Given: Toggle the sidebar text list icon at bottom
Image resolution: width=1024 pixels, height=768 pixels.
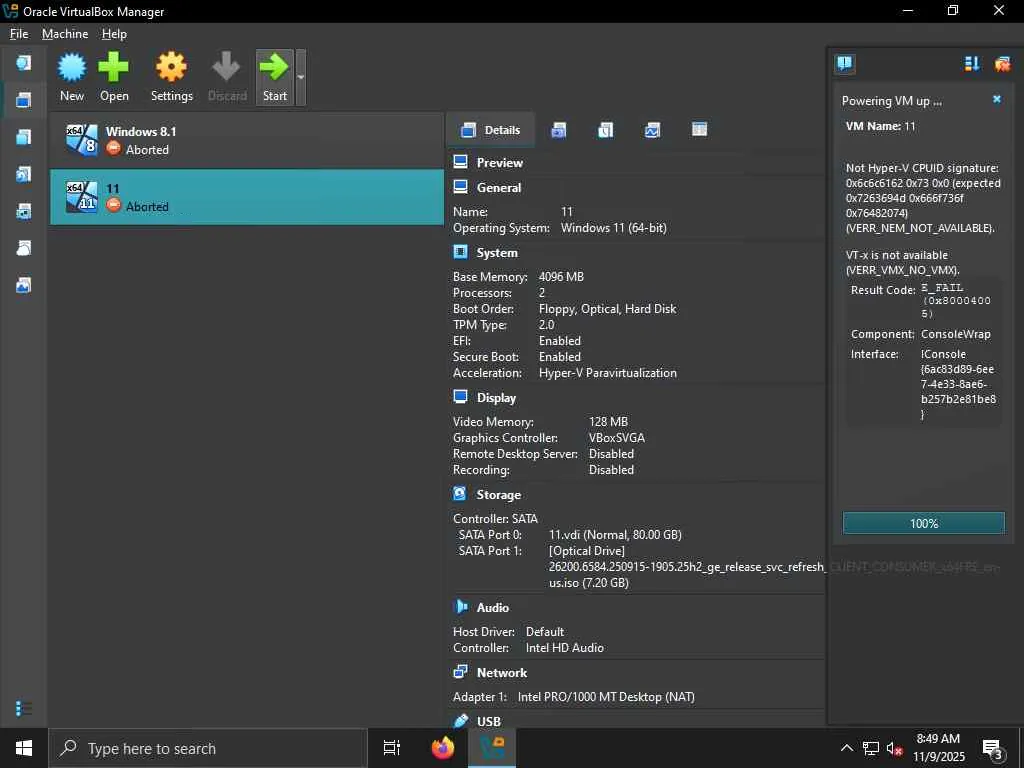Looking at the screenshot, I should (24, 708).
